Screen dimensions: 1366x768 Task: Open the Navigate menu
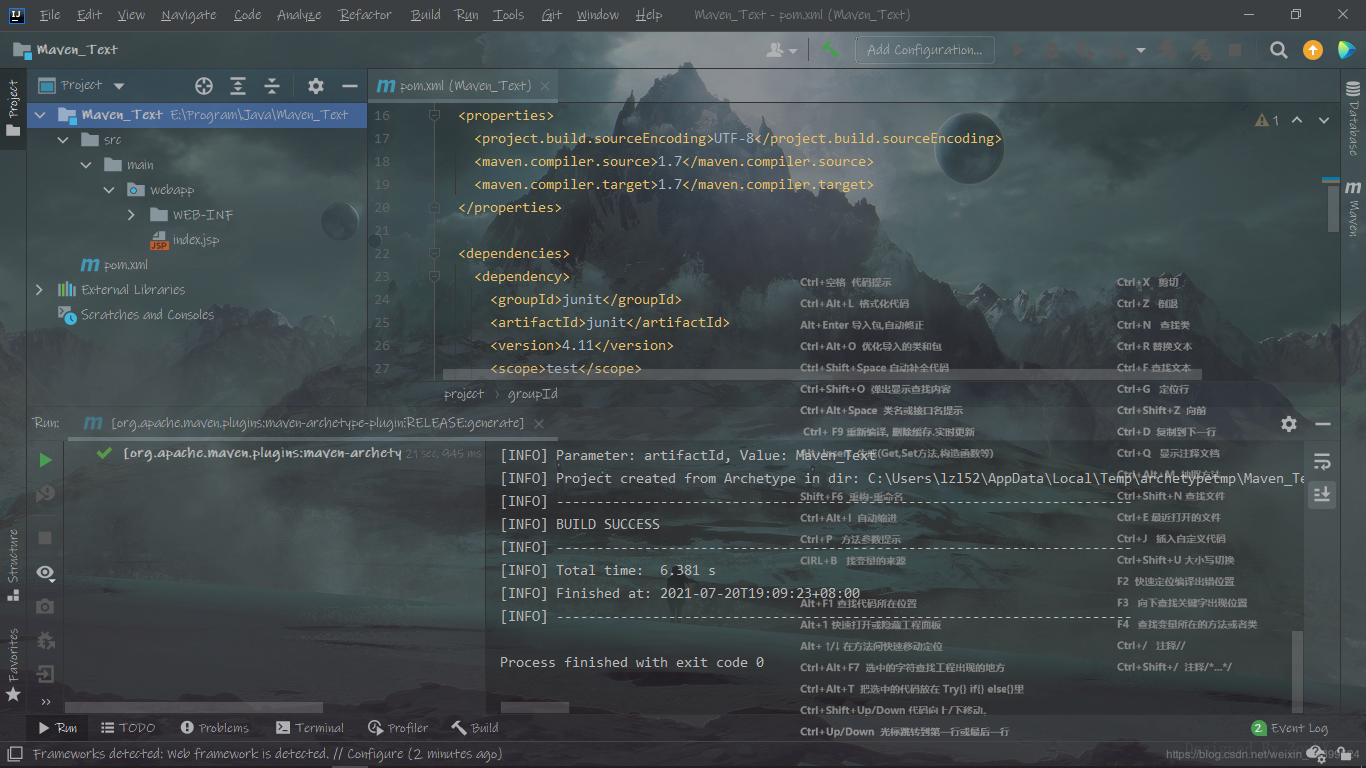pyautogui.click(x=188, y=15)
